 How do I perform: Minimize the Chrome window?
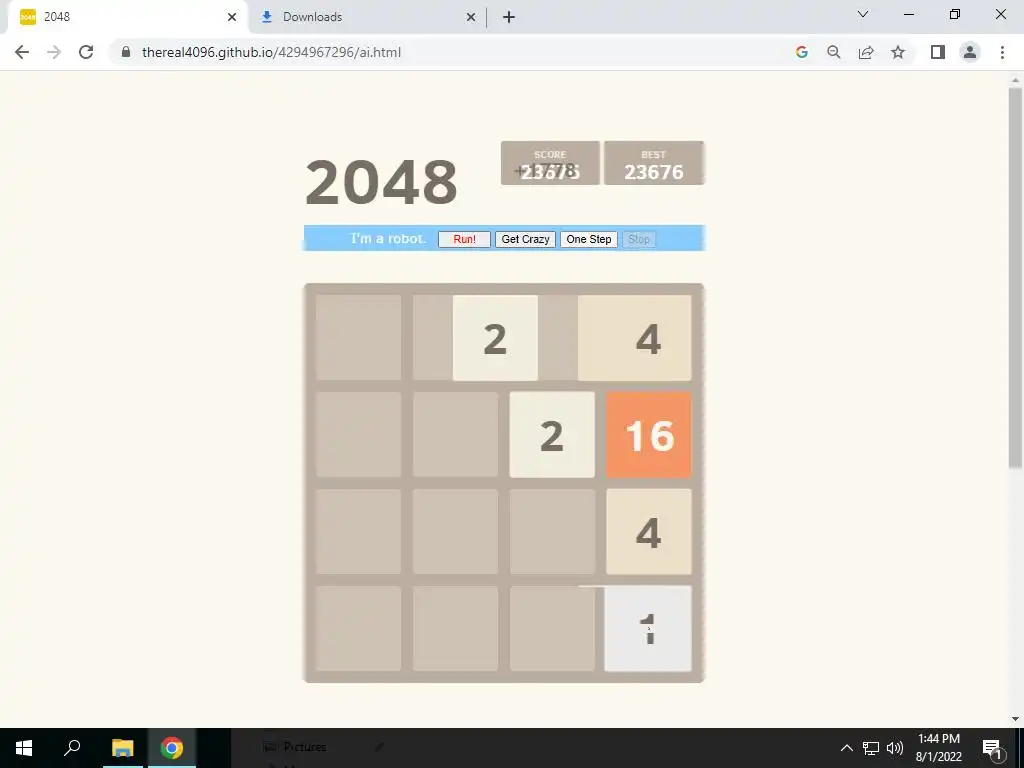coord(908,14)
